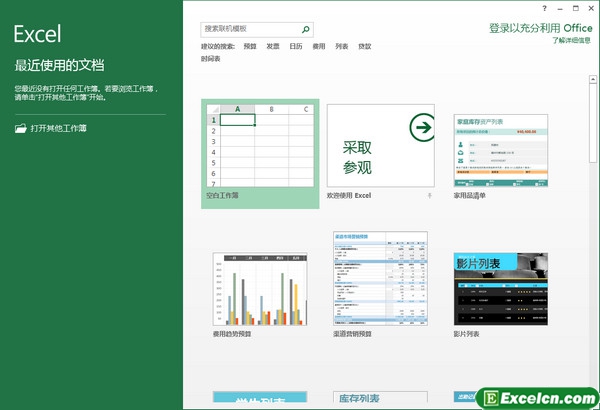
Task: Select suggested search 贷款
Action: tap(365, 46)
